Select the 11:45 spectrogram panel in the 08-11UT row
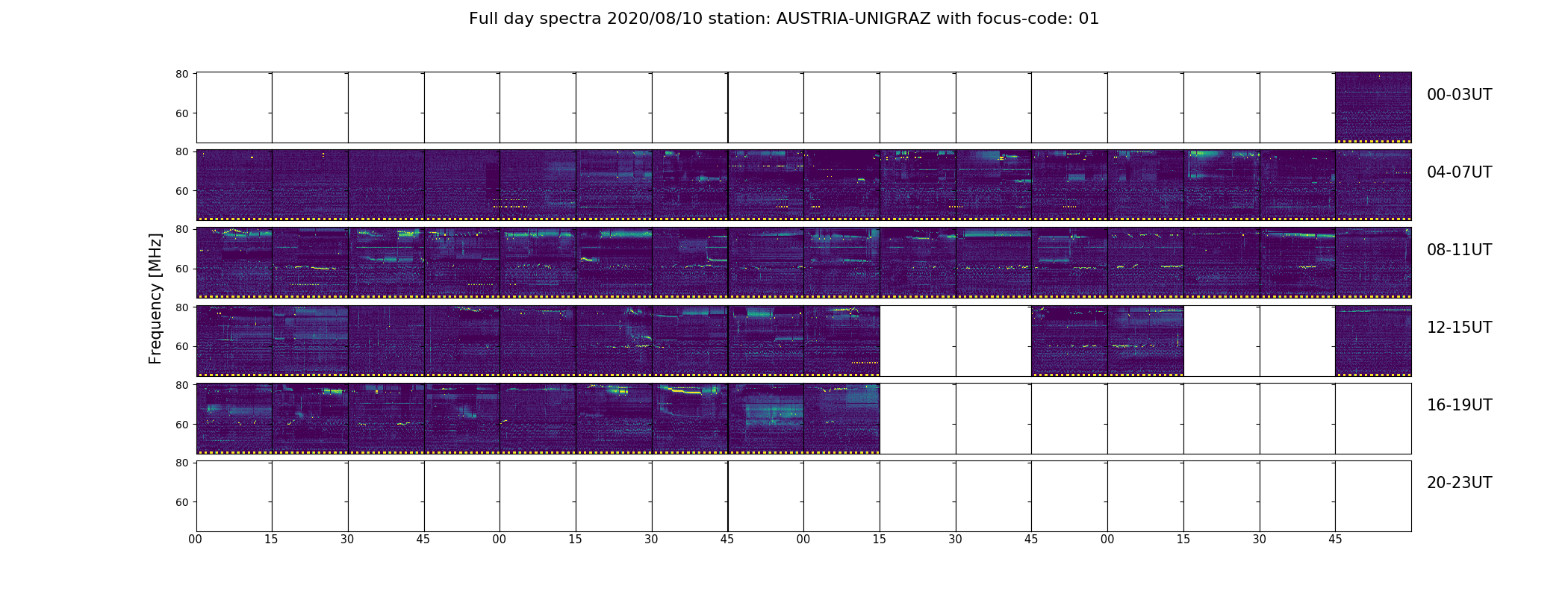Screen dimensions: 1568x597 (x=1373, y=263)
